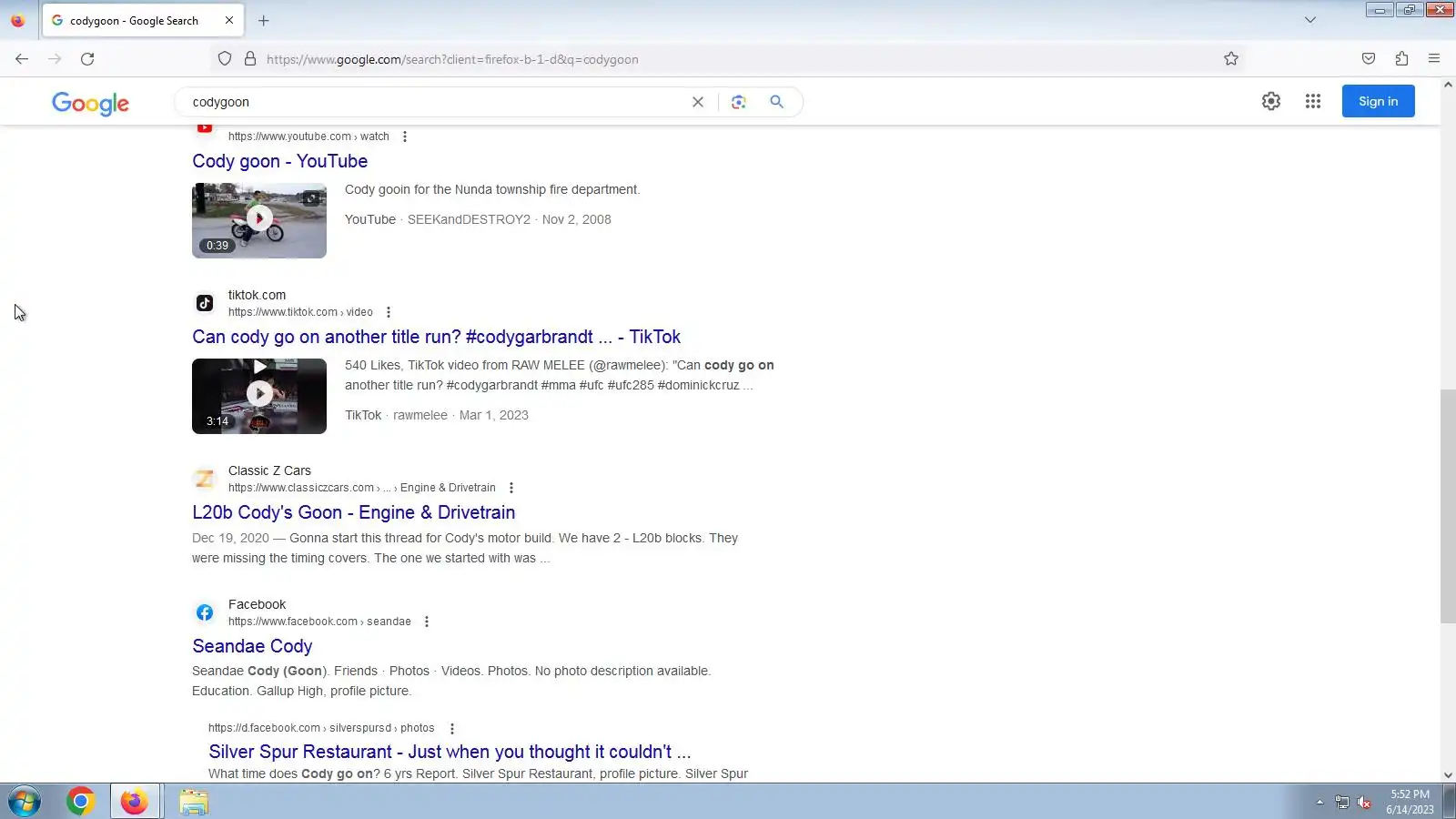Clear the search query text

(x=698, y=102)
